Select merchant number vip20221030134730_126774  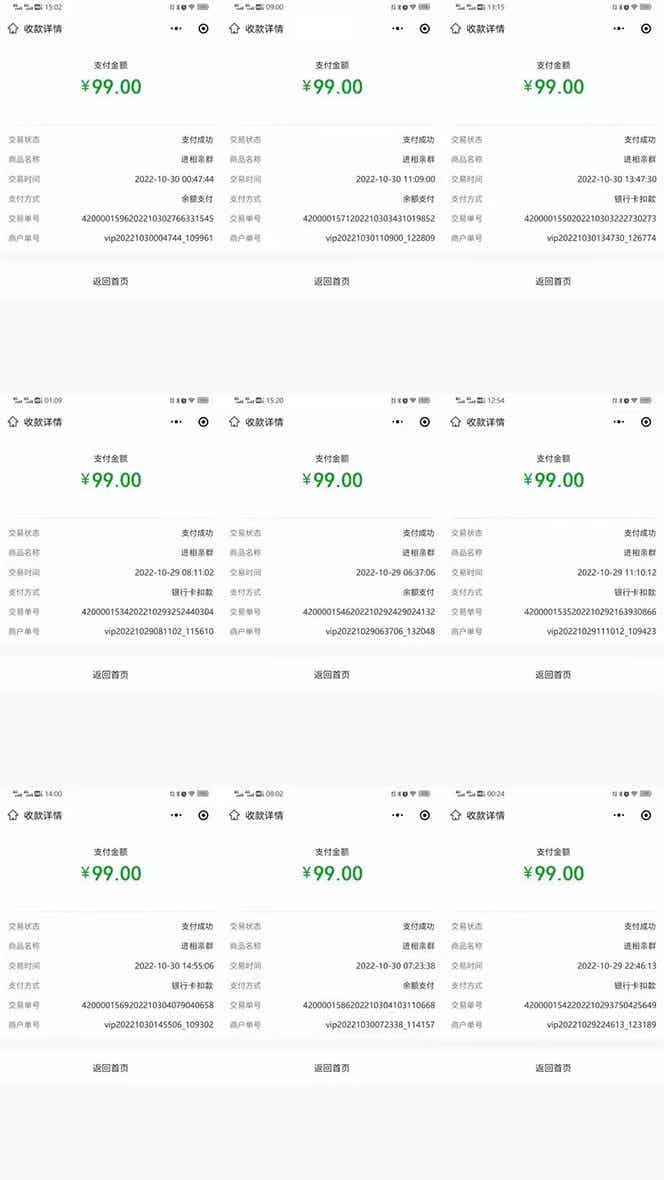601,239
